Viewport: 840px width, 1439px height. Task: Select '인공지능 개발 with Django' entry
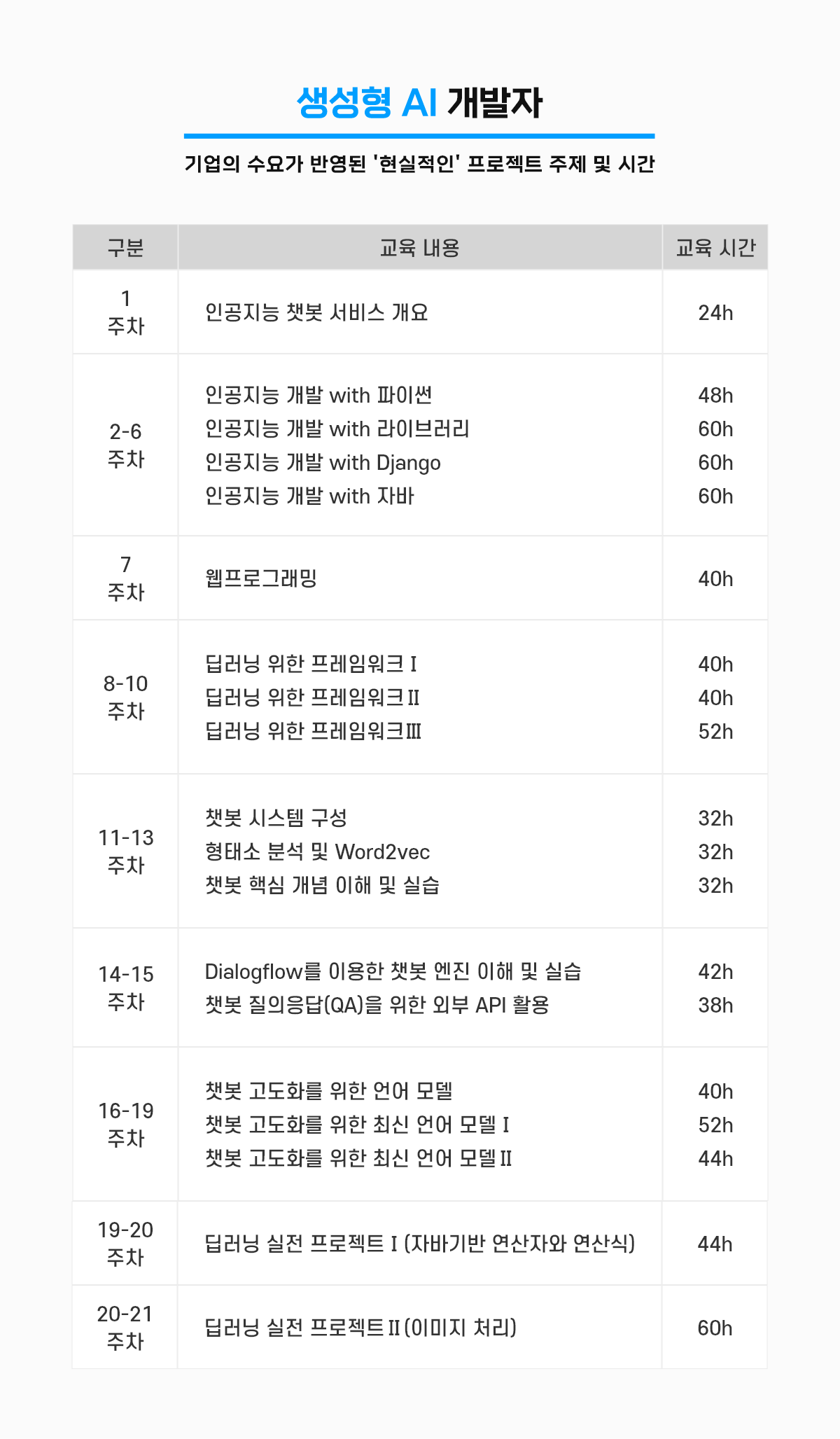point(323,463)
